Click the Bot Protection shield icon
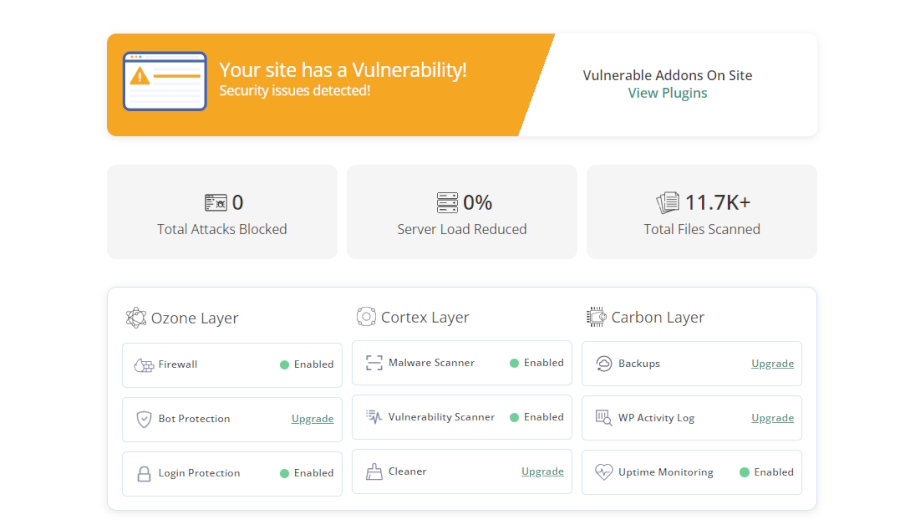Image resolution: width=900 pixels, height=530 pixels. [143, 419]
